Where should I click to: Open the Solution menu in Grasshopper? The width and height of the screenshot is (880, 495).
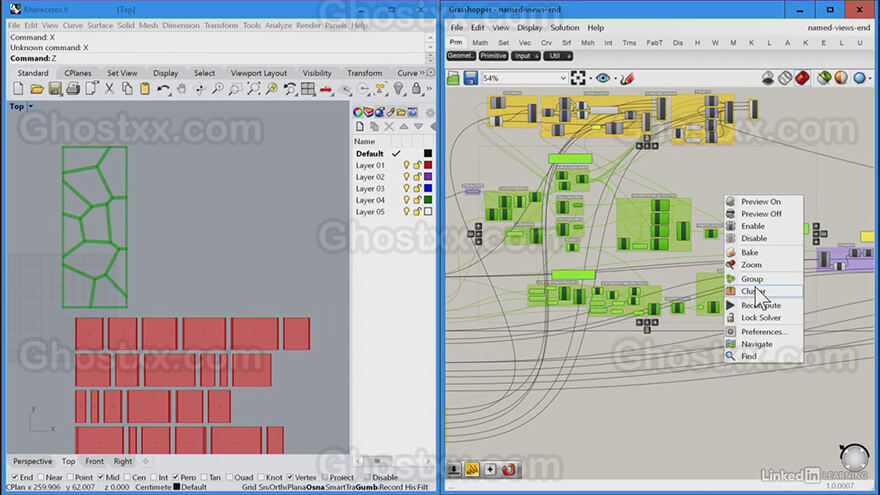tap(564, 28)
